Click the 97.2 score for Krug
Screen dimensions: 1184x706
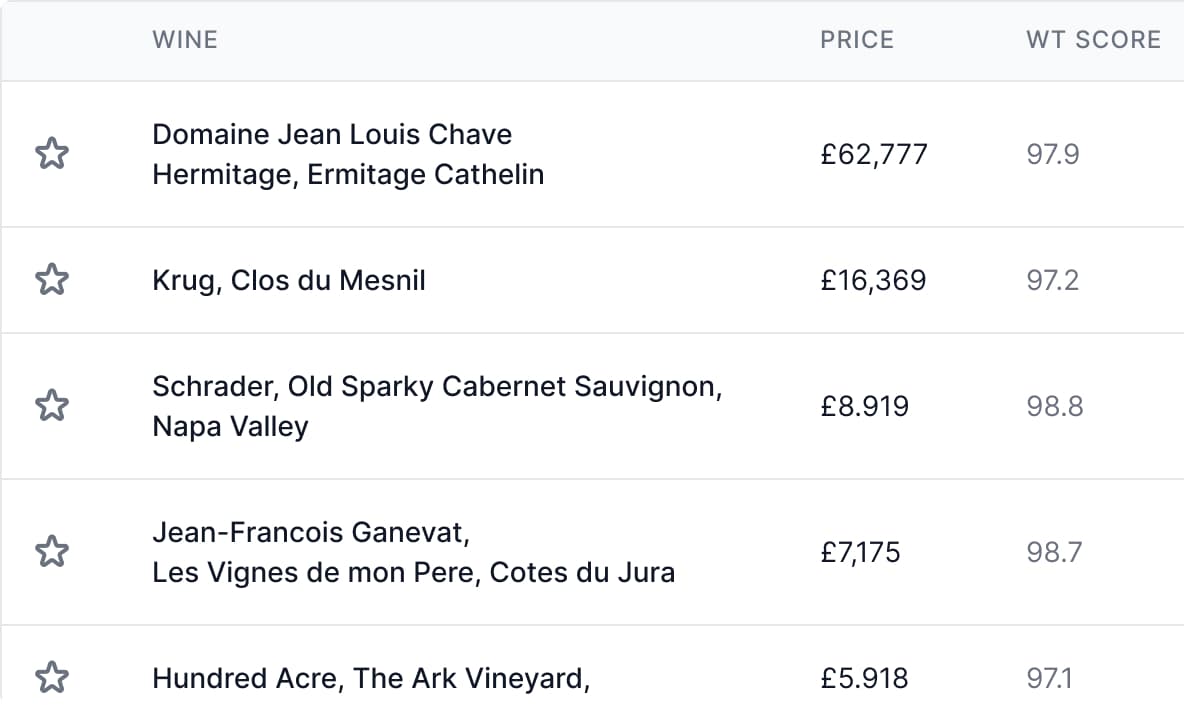(x=1054, y=280)
